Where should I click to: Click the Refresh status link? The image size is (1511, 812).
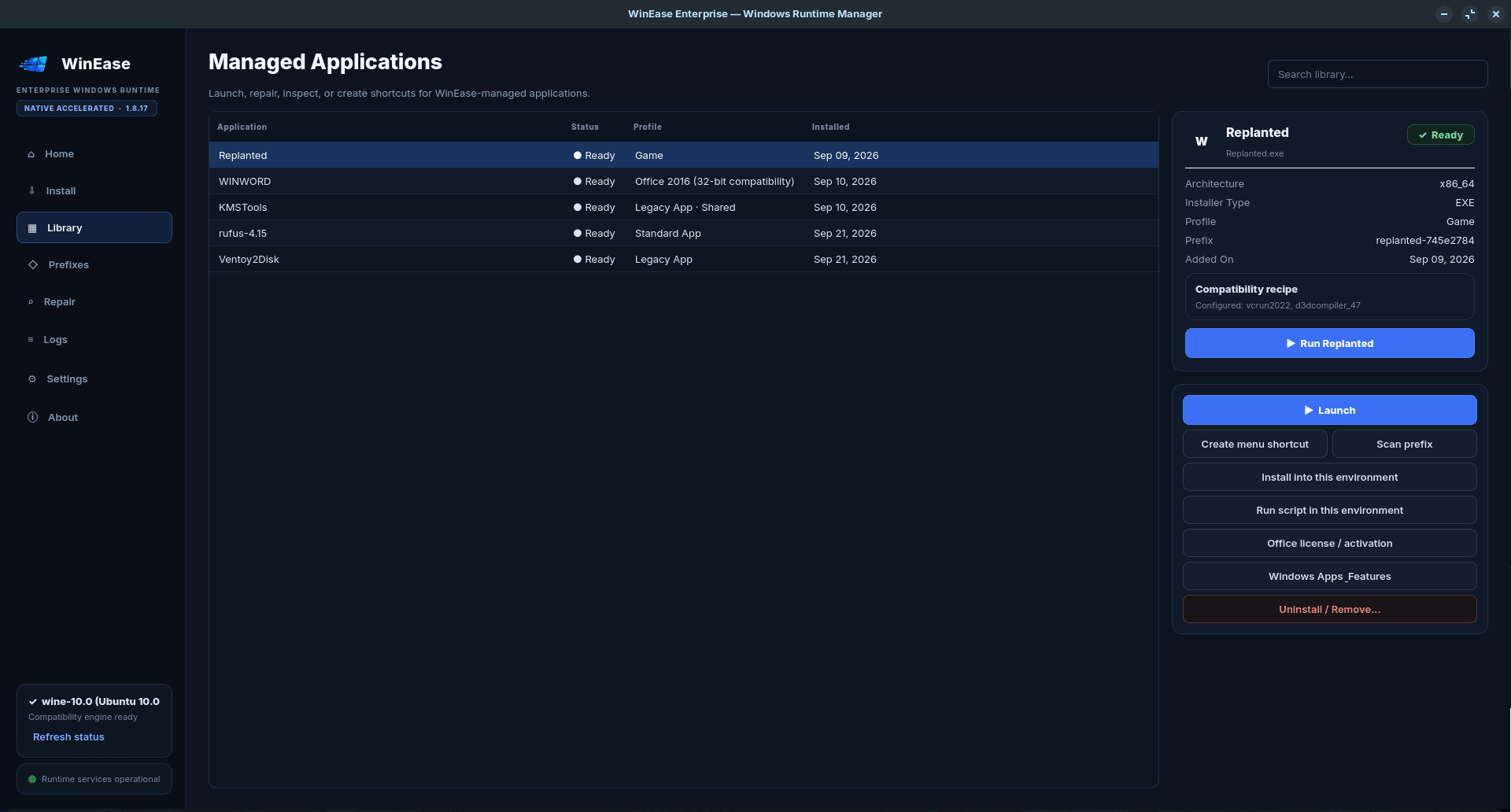coord(68,737)
